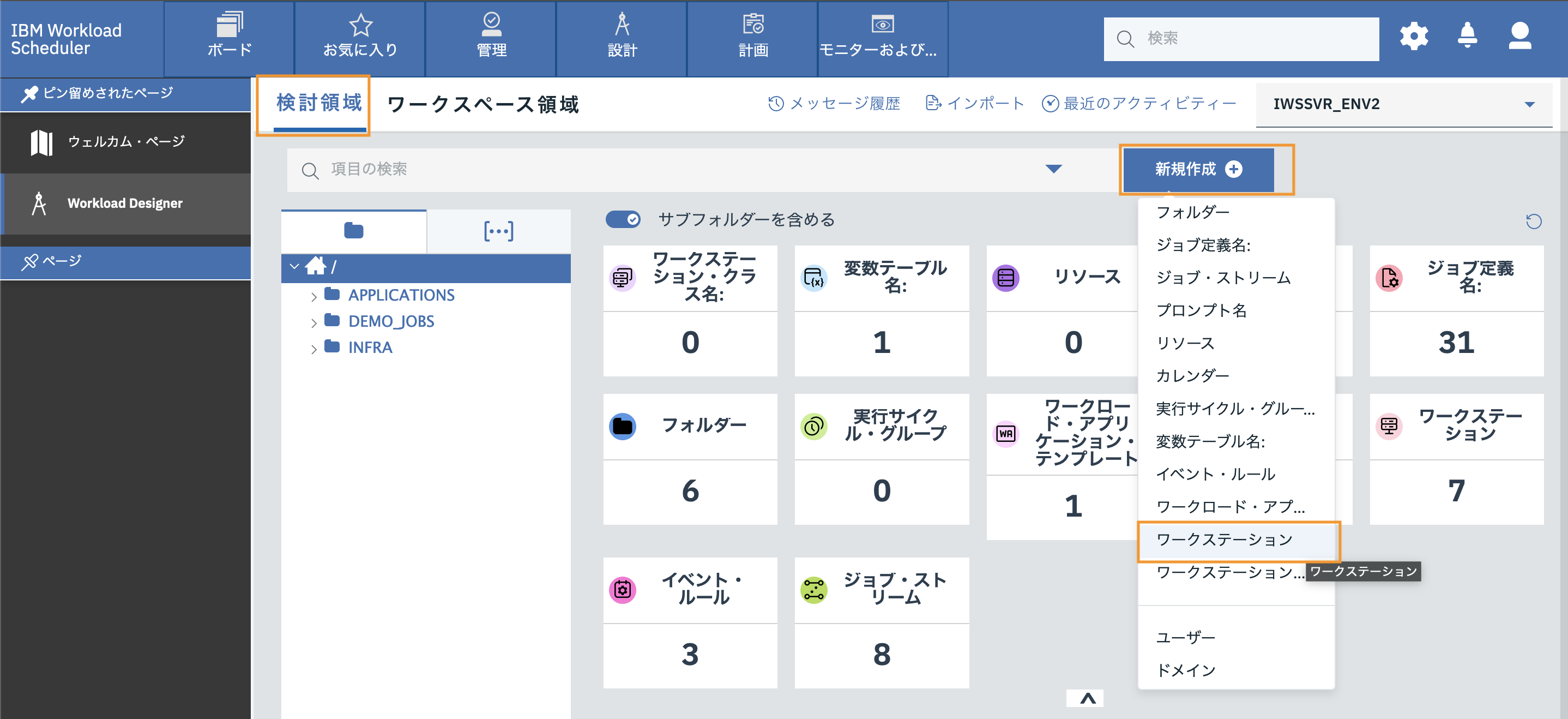The image size is (1568, 719).
Task: Click the refresh icon above the tiles
Action: [1534, 221]
